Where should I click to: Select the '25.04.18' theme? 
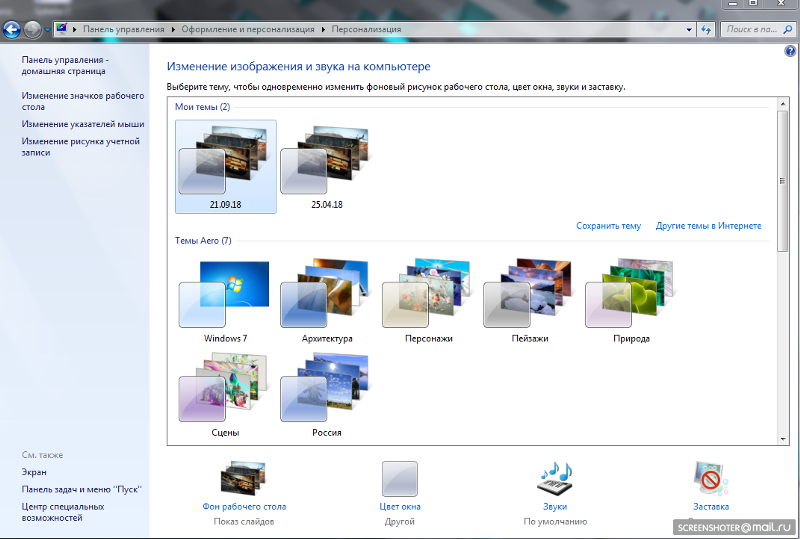[x=327, y=166]
